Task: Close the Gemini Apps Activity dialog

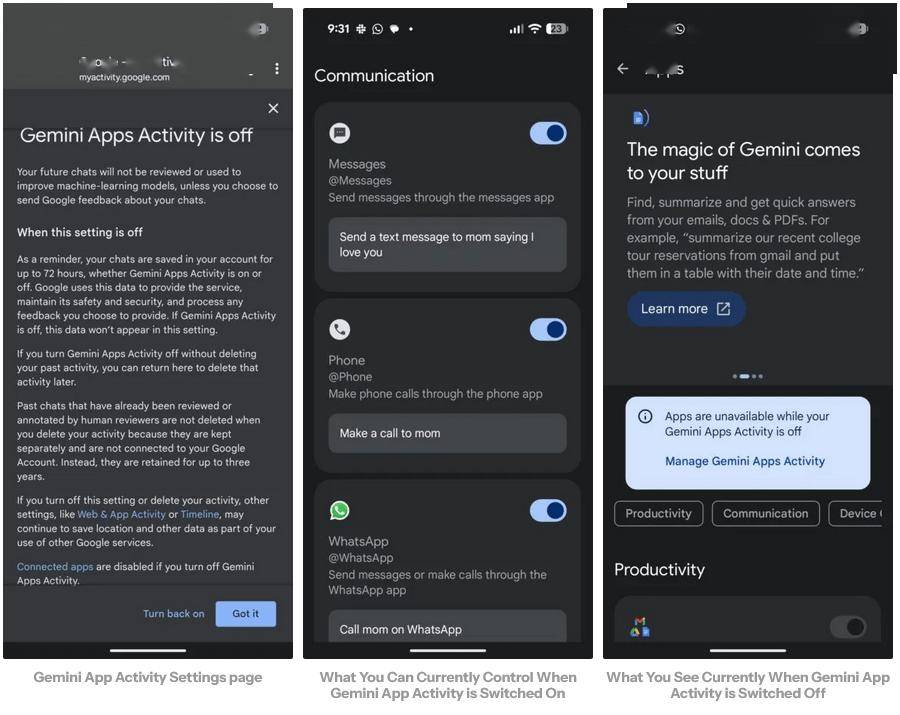Action: (x=273, y=108)
